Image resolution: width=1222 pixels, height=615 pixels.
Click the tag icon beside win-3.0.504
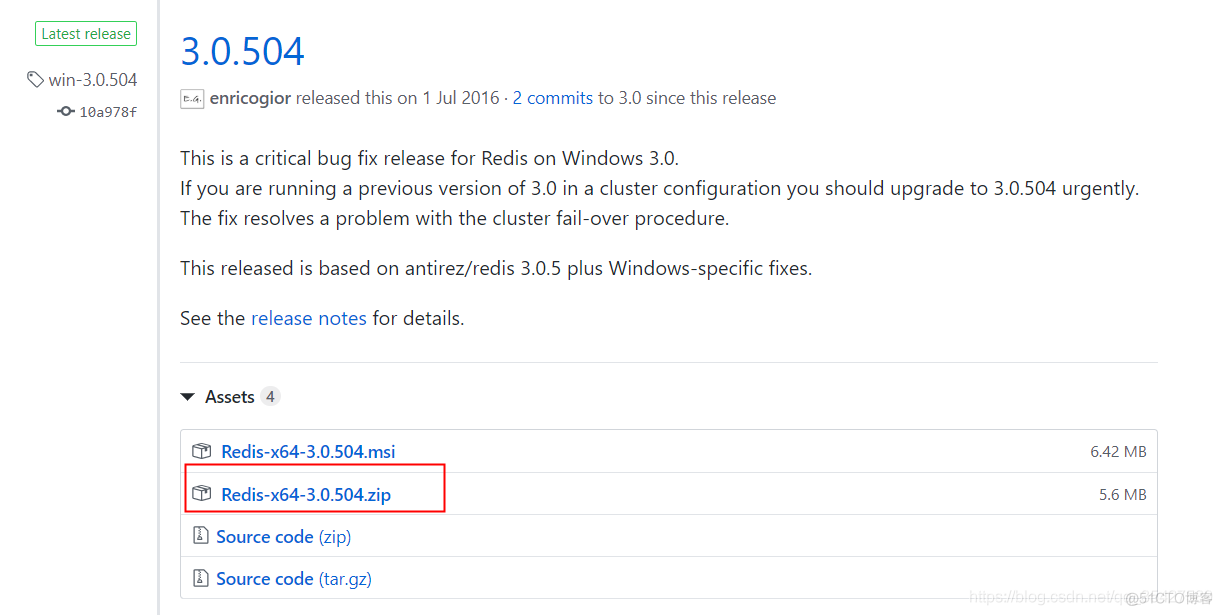click(36, 79)
